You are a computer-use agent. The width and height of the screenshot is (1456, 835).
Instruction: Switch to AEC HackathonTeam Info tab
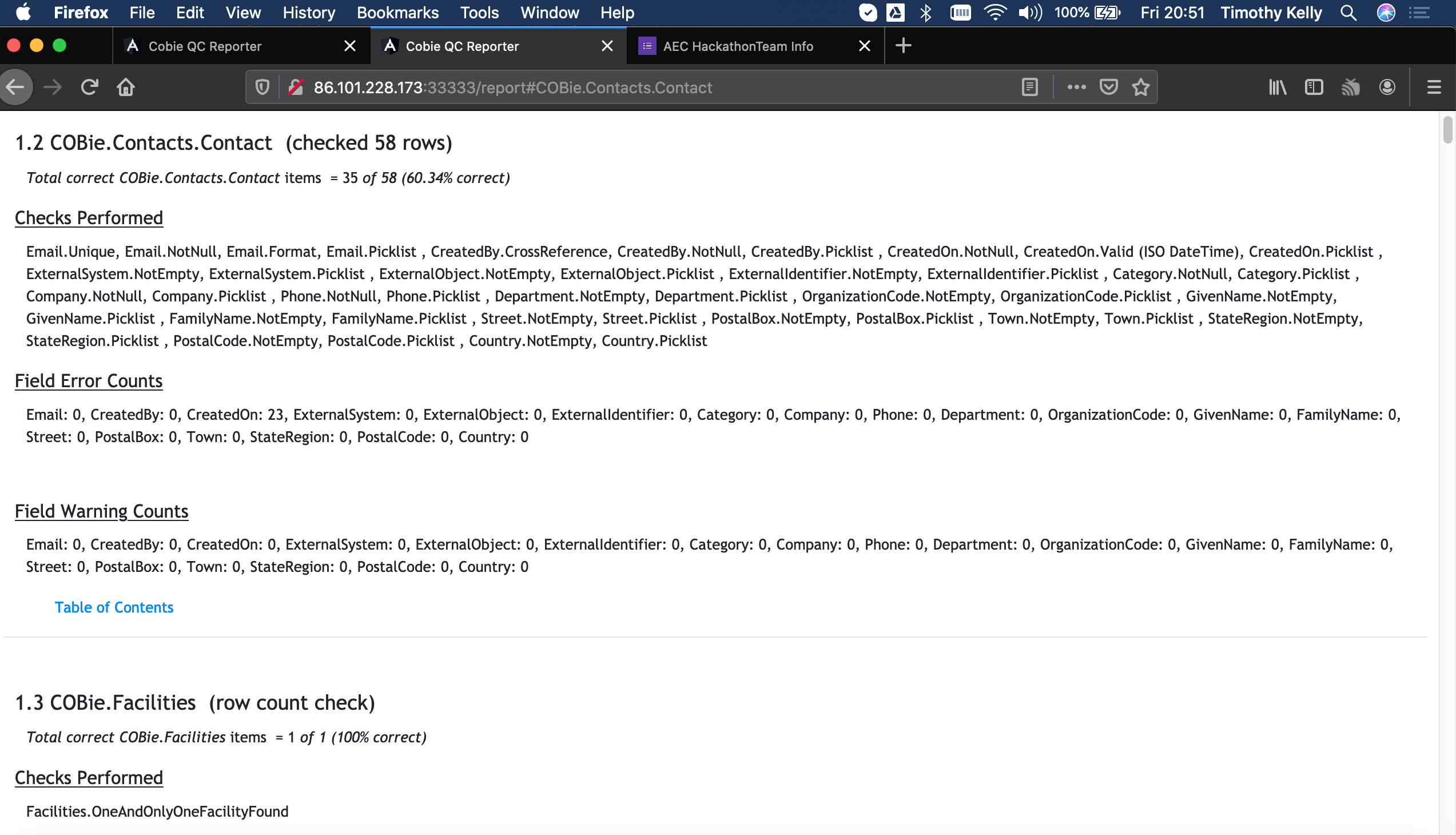tap(738, 46)
